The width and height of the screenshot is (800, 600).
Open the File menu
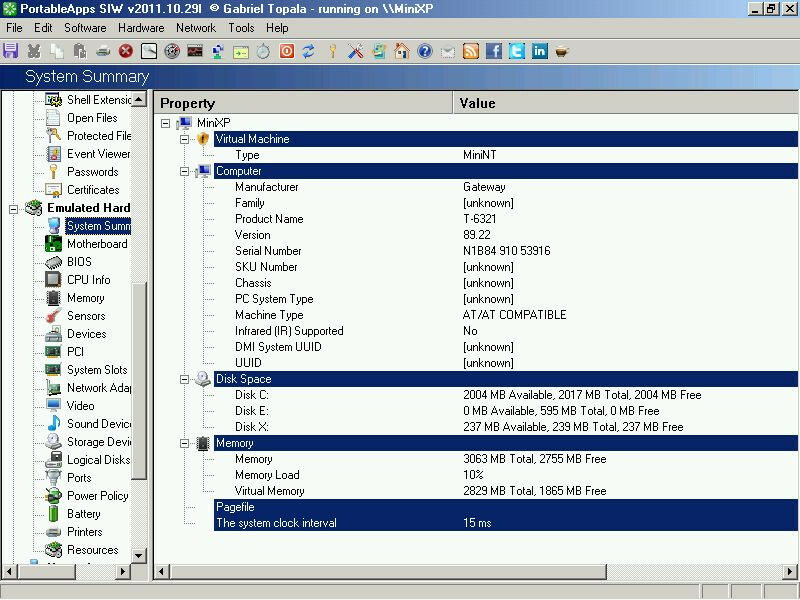point(14,28)
